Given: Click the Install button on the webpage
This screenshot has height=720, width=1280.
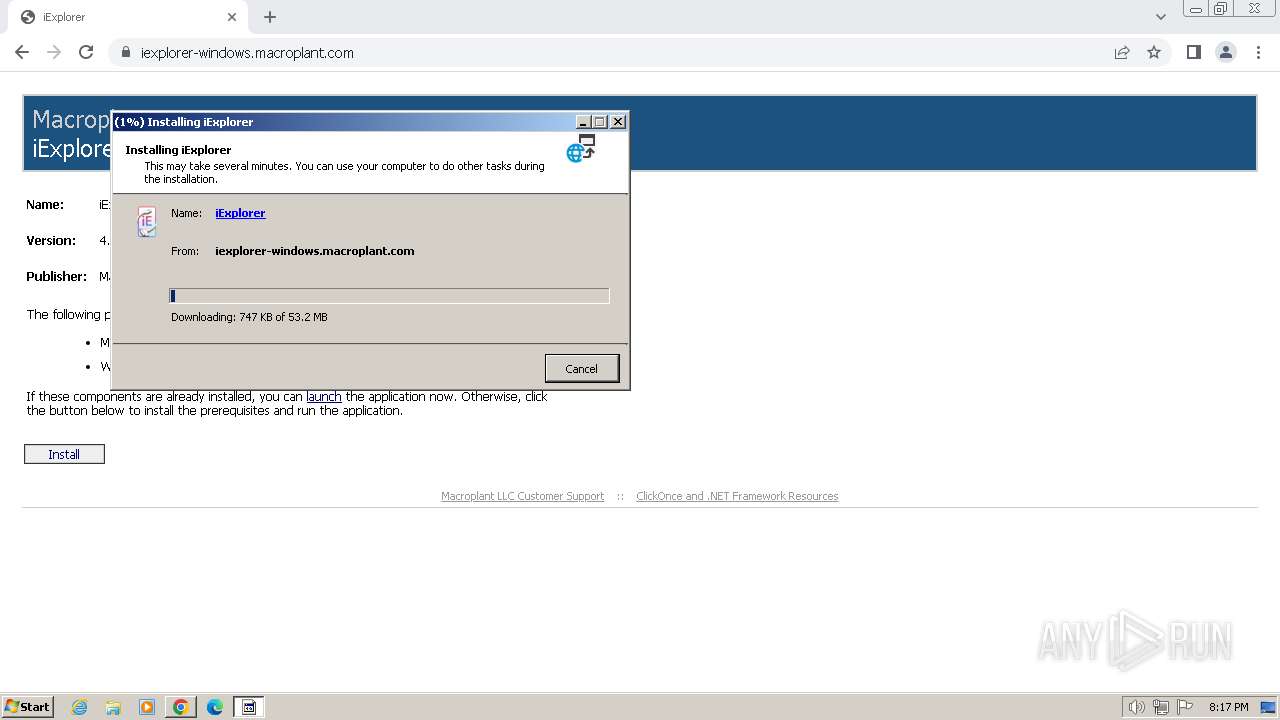Looking at the screenshot, I should click(x=64, y=454).
